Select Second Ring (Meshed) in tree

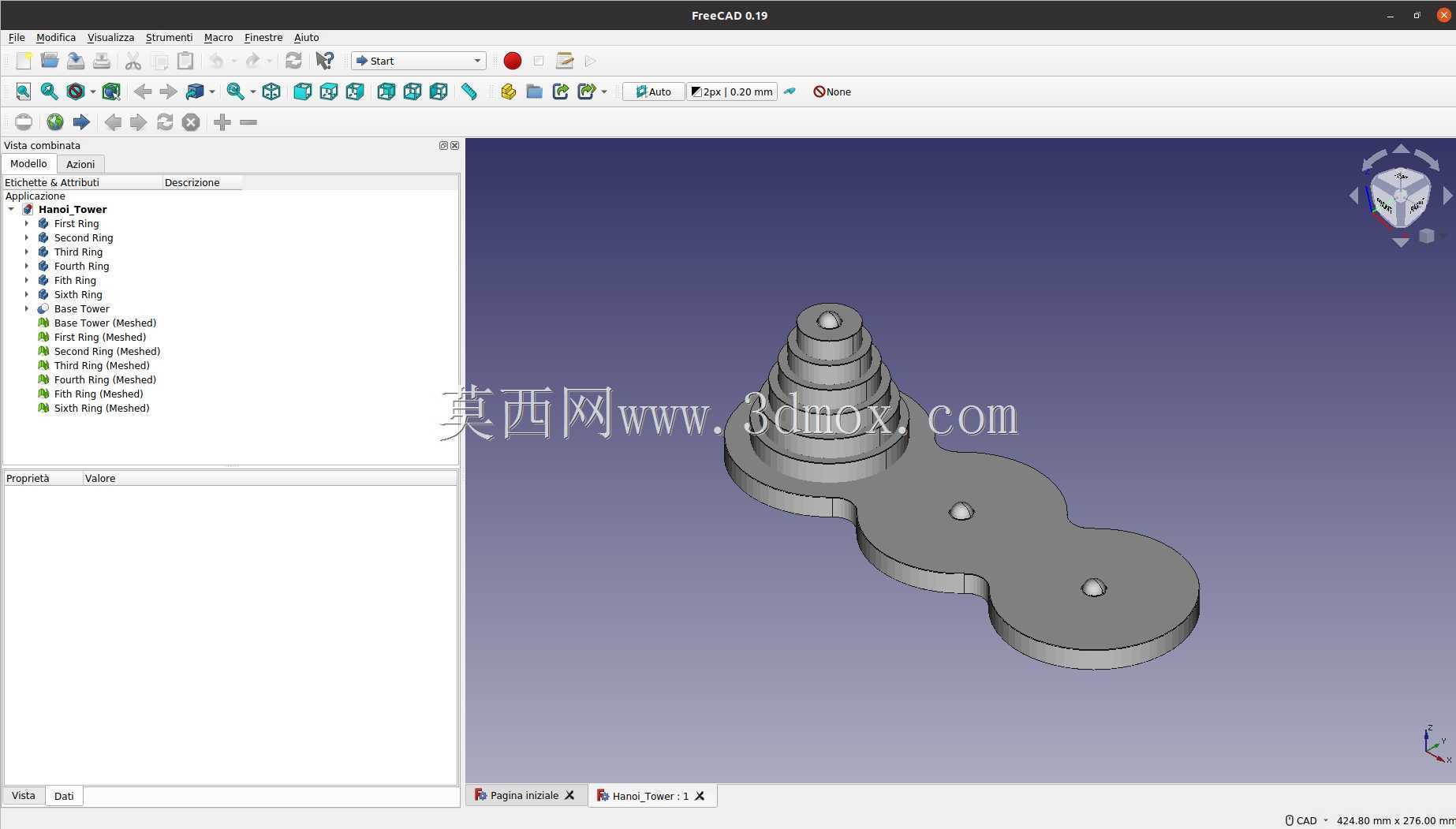106,351
